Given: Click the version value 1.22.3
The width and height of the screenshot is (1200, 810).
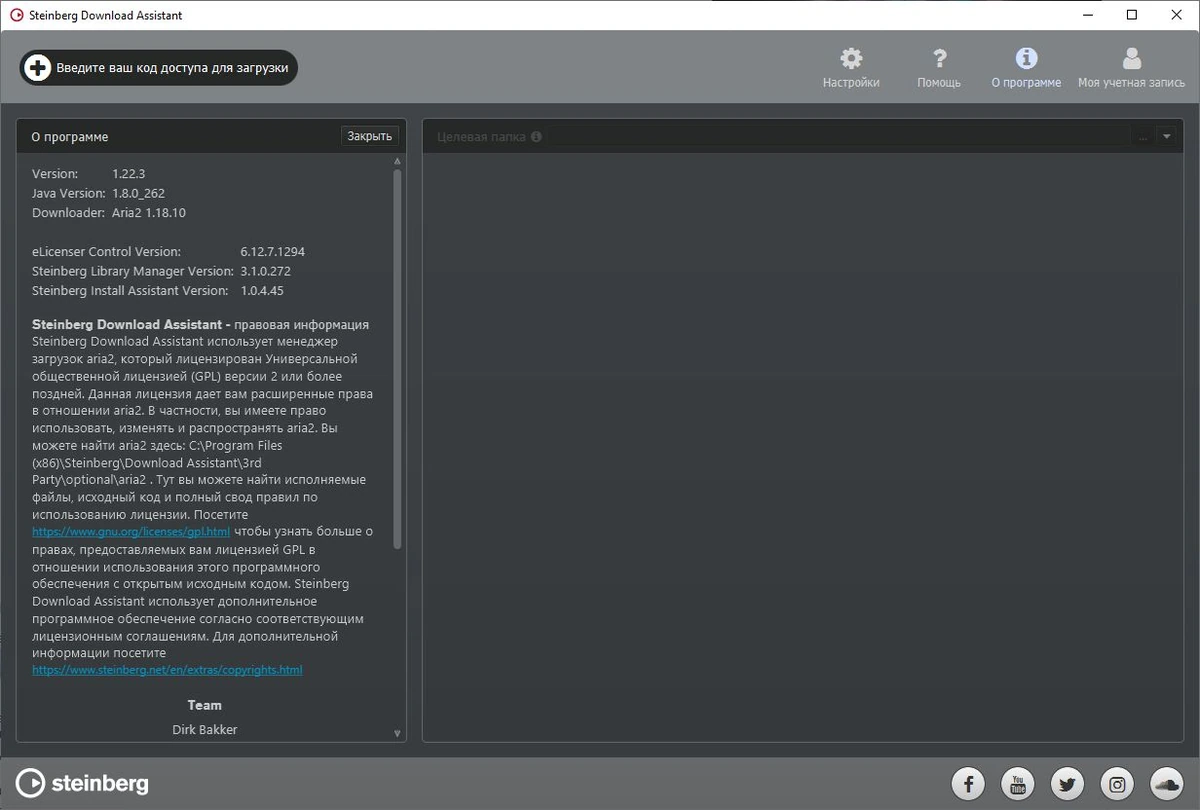Looking at the screenshot, I should point(129,174).
